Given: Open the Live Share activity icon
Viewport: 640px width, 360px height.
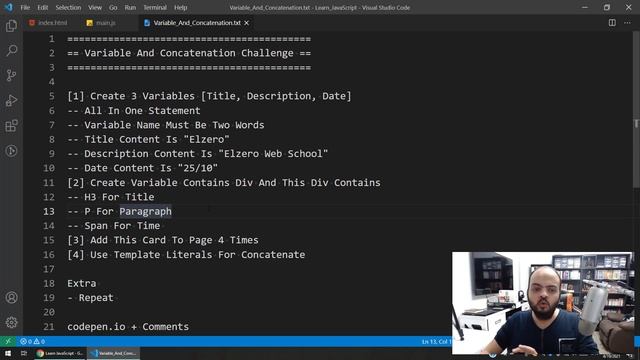Looking at the screenshot, I should [11, 151].
